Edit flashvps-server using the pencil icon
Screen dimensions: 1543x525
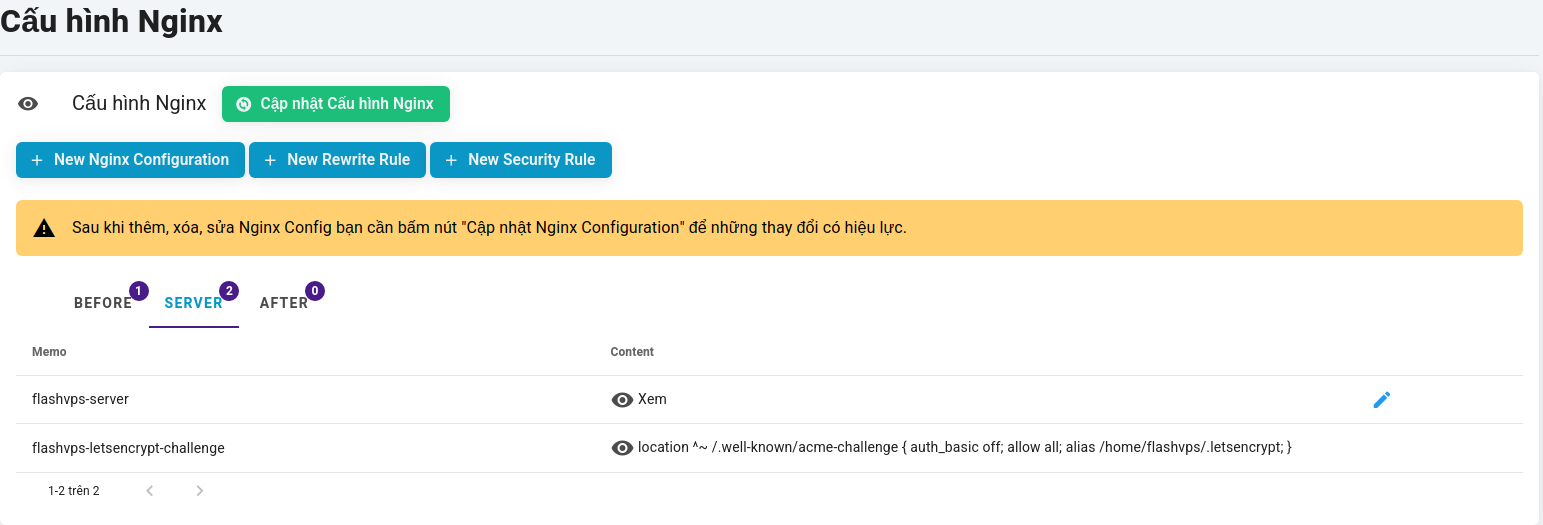point(1381,400)
